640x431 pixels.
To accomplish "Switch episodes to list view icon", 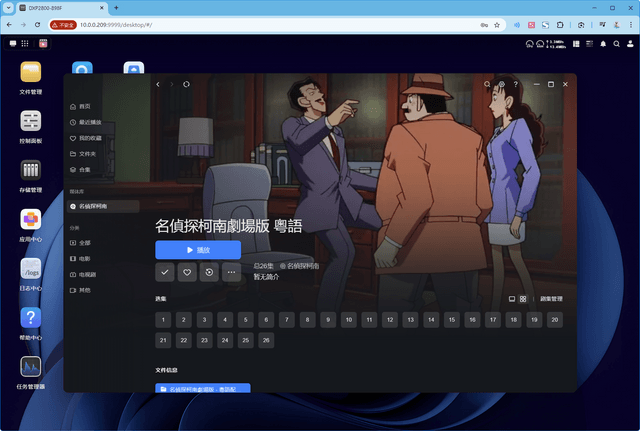I will click(x=512, y=299).
